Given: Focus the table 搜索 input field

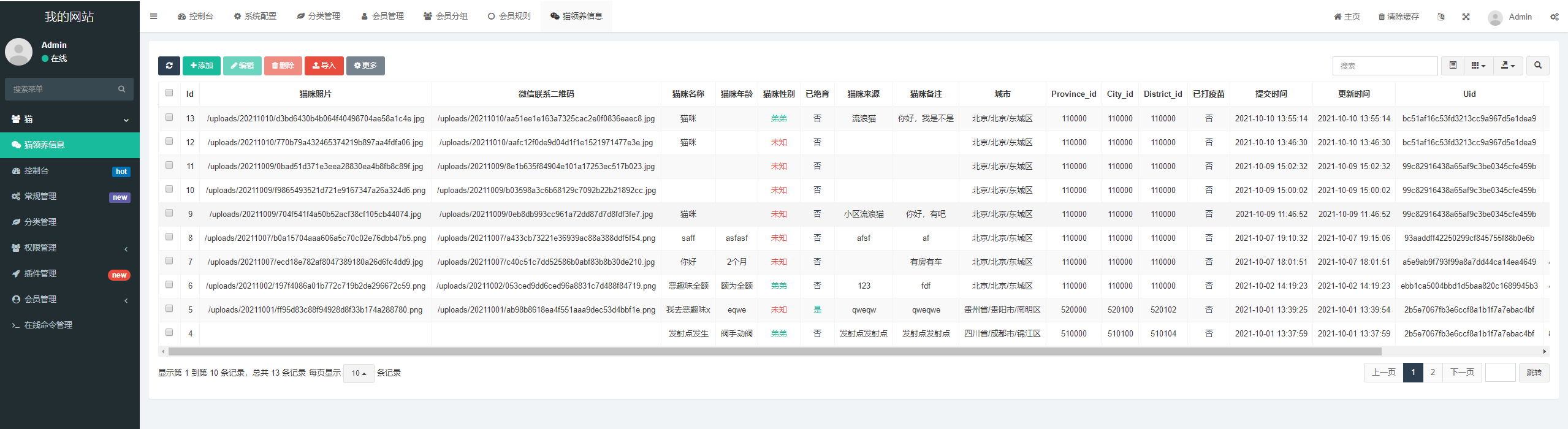Looking at the screenshot, I should [x=1384, y=66].
